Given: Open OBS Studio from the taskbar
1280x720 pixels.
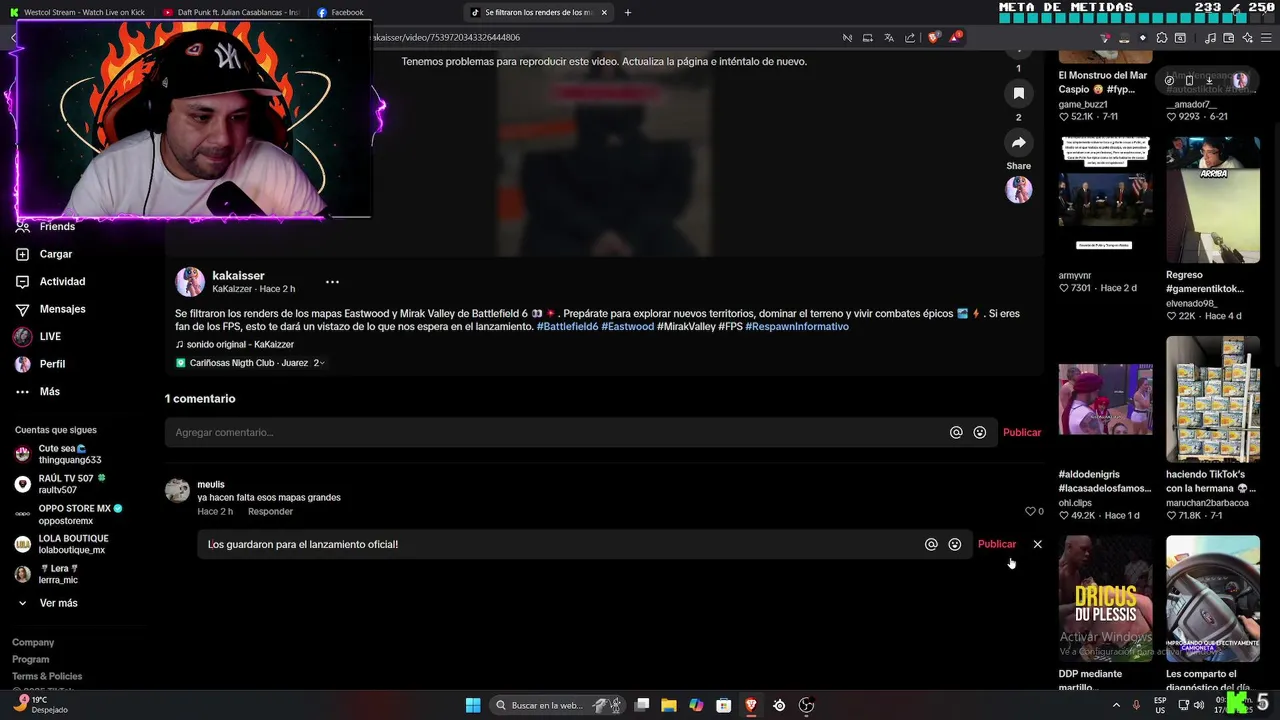Looking at the screenshot, I should pyautogui.click(x=806, y=705).
